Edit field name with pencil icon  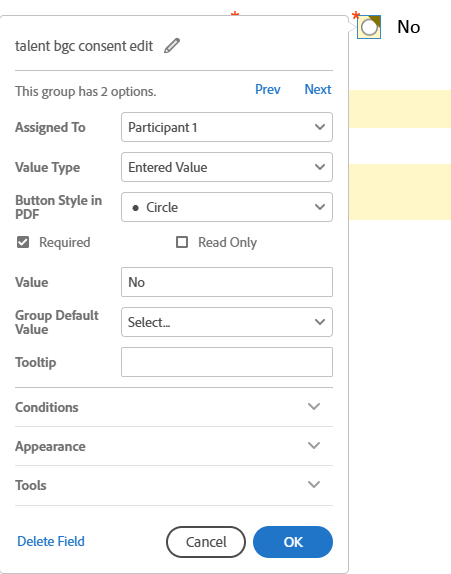point(172,46)
